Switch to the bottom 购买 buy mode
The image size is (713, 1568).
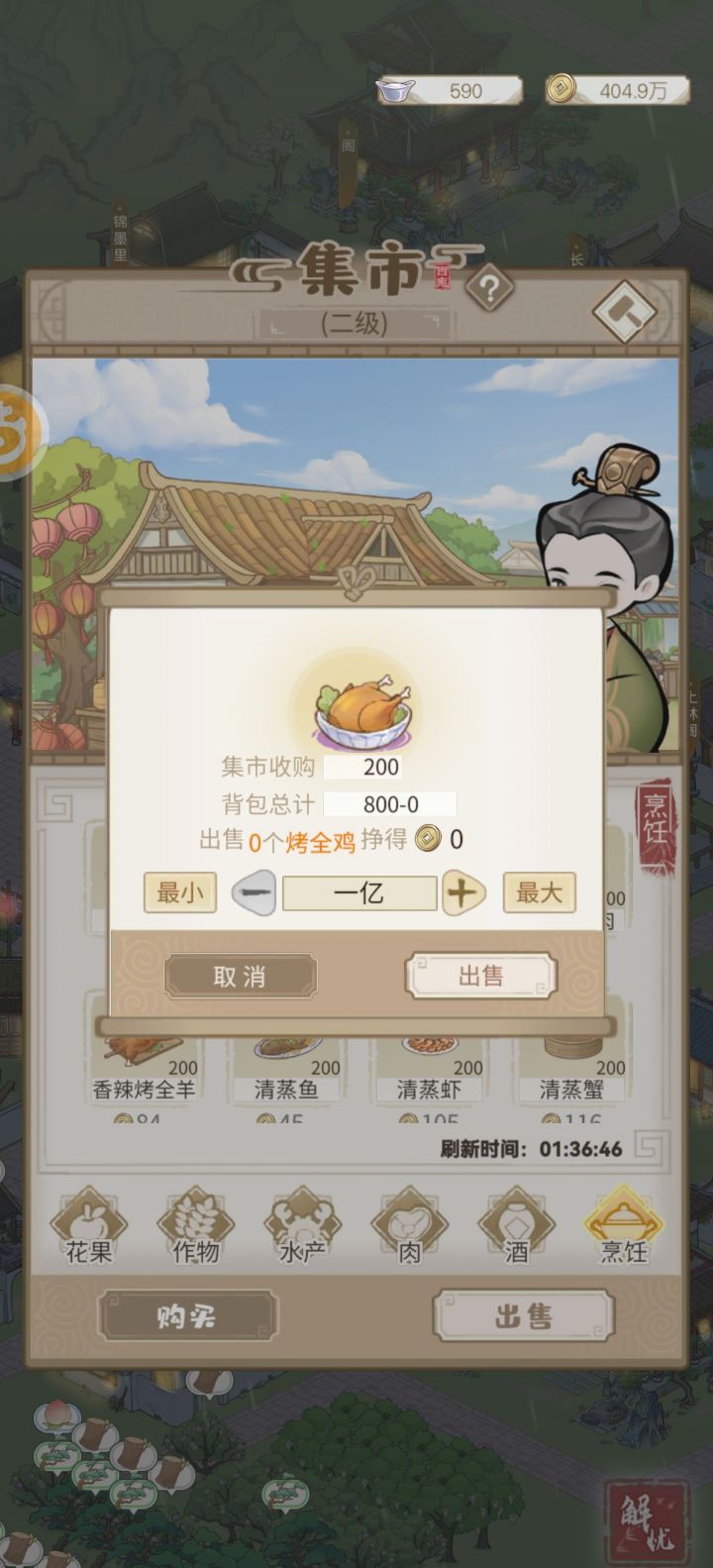pos(187,1317)
